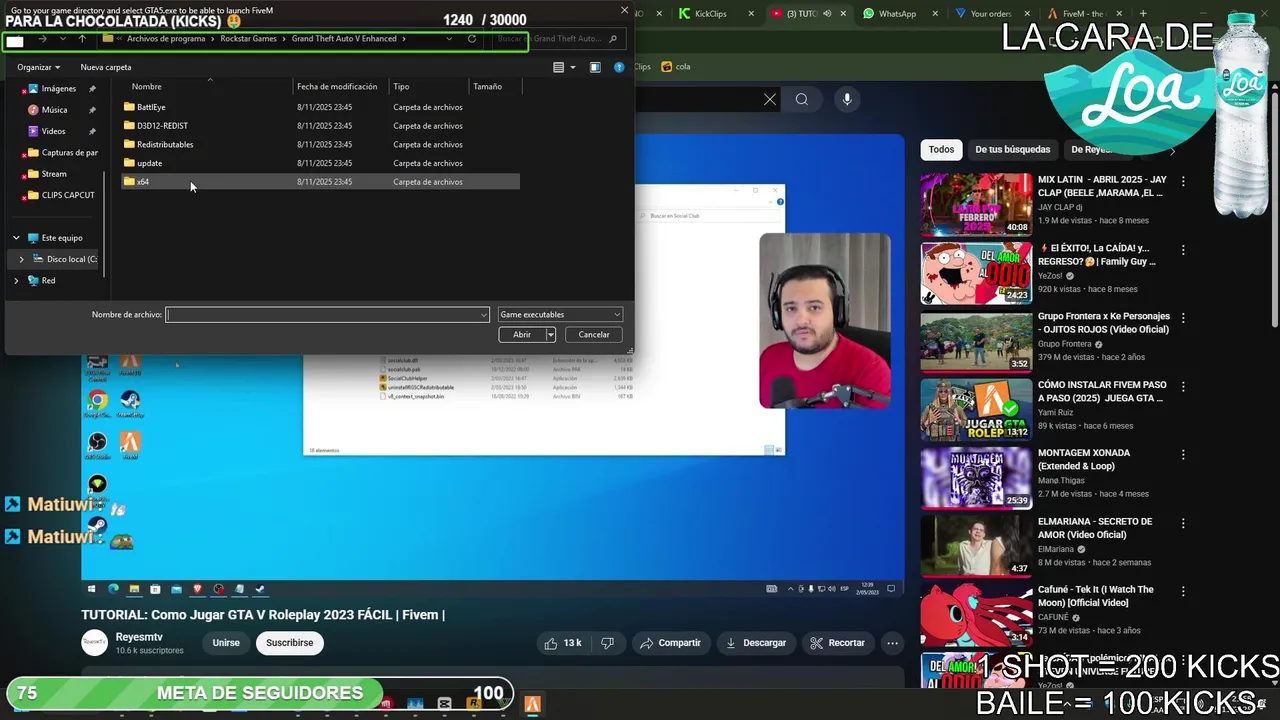
Task: Click the FiveM icon in the taskbar
Action: (532, 704)
